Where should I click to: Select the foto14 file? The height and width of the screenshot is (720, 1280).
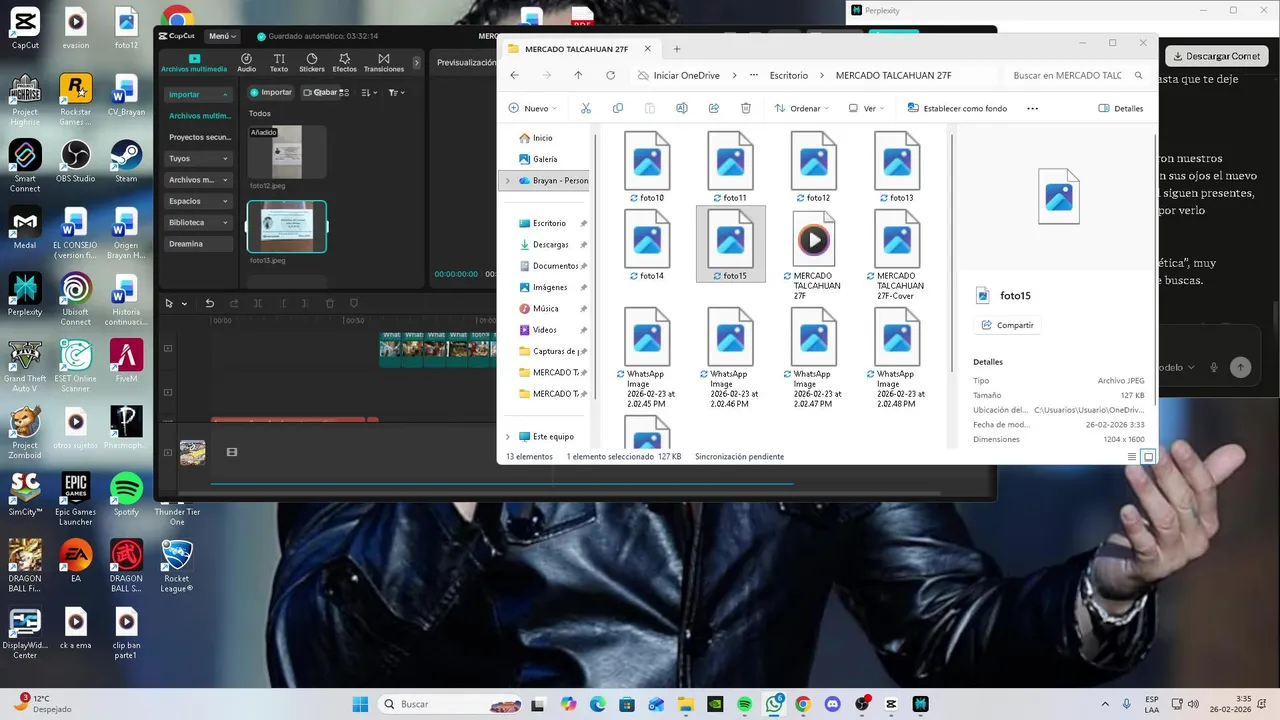coord(647,245)
